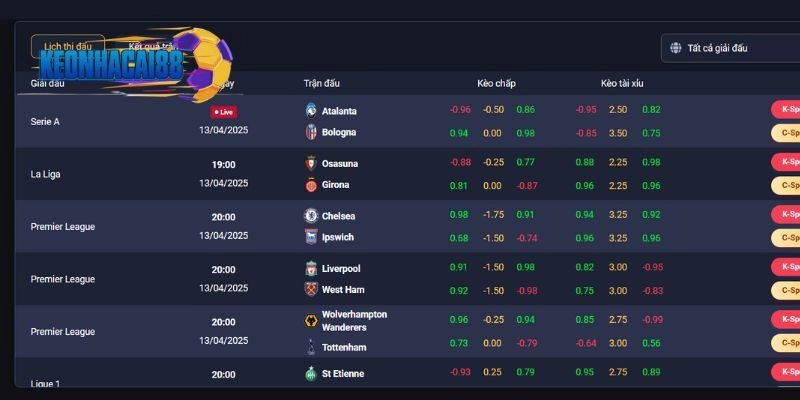Click the Tottenham club badge

310,347
